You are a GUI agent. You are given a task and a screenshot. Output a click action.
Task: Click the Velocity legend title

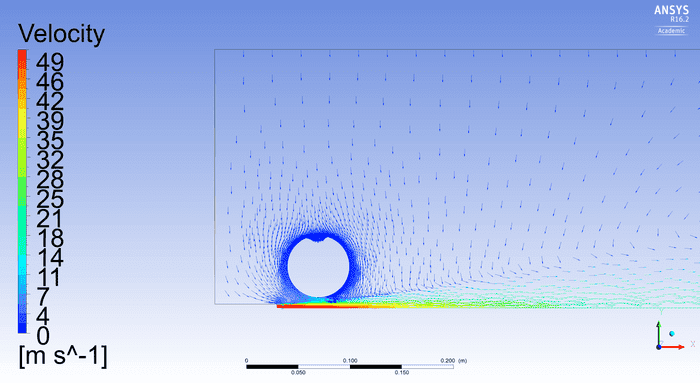click(x=62, y=33)
